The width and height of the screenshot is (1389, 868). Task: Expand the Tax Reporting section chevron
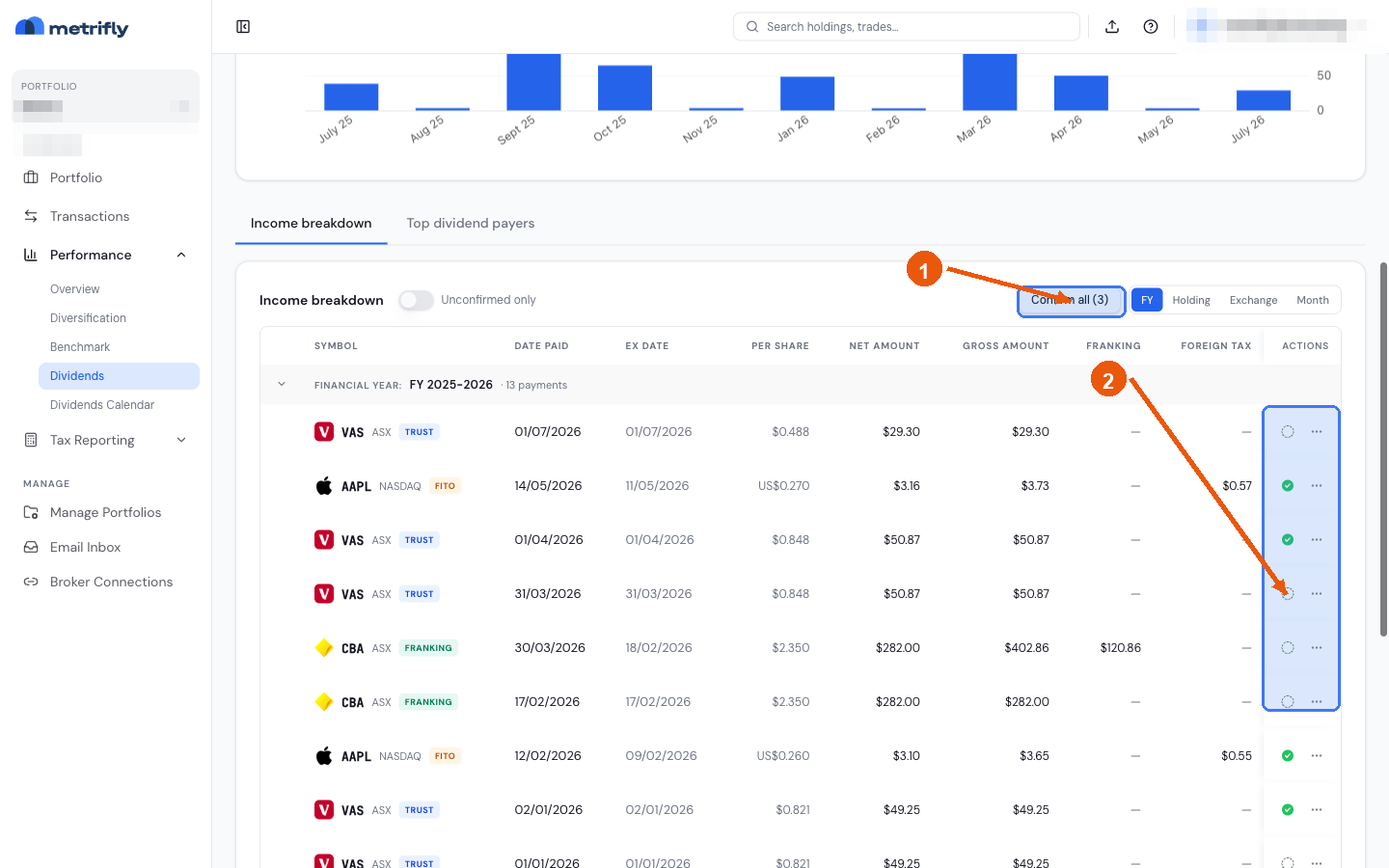click(181, 440)
